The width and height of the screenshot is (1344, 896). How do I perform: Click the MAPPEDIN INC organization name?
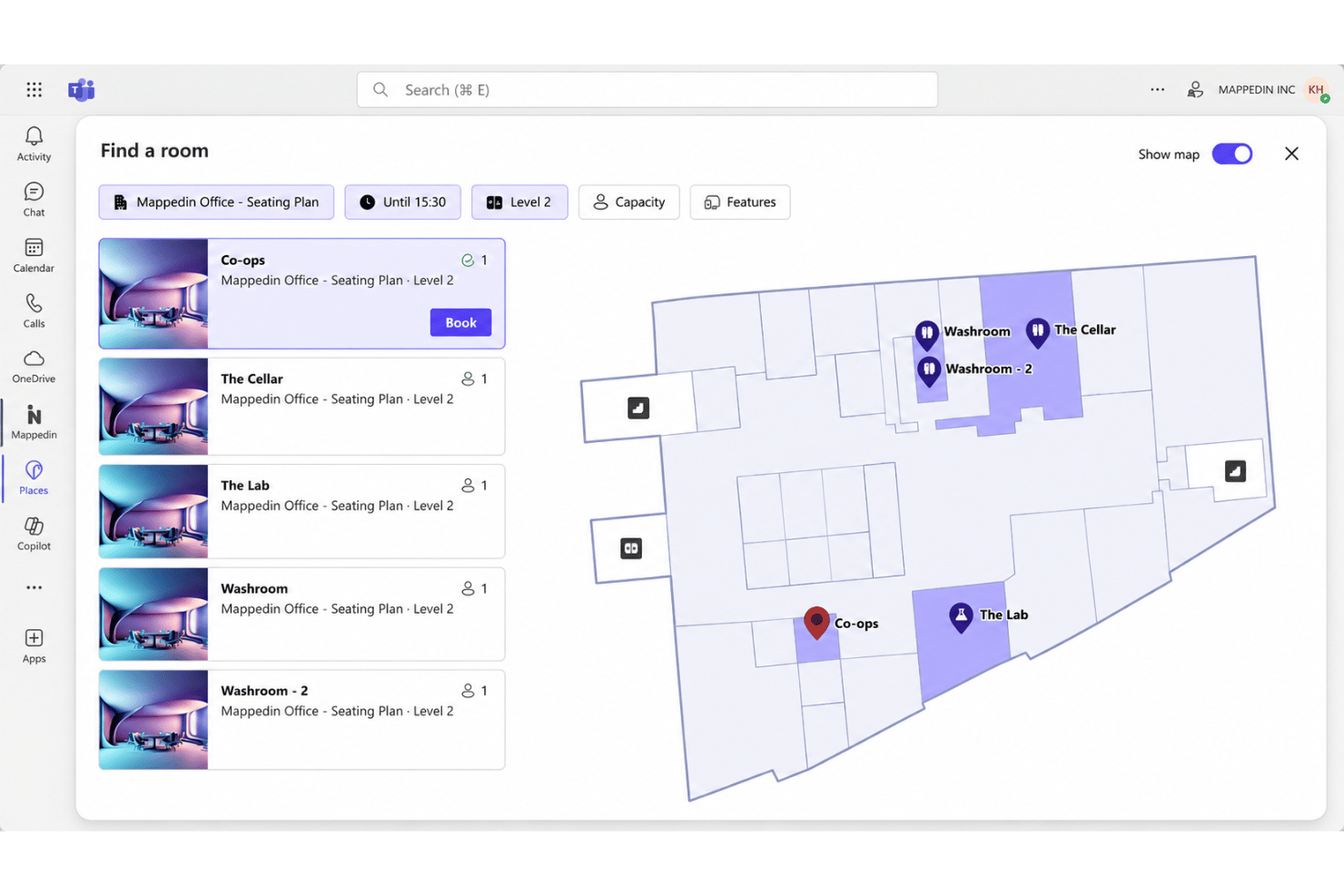tap(1257, 89)
